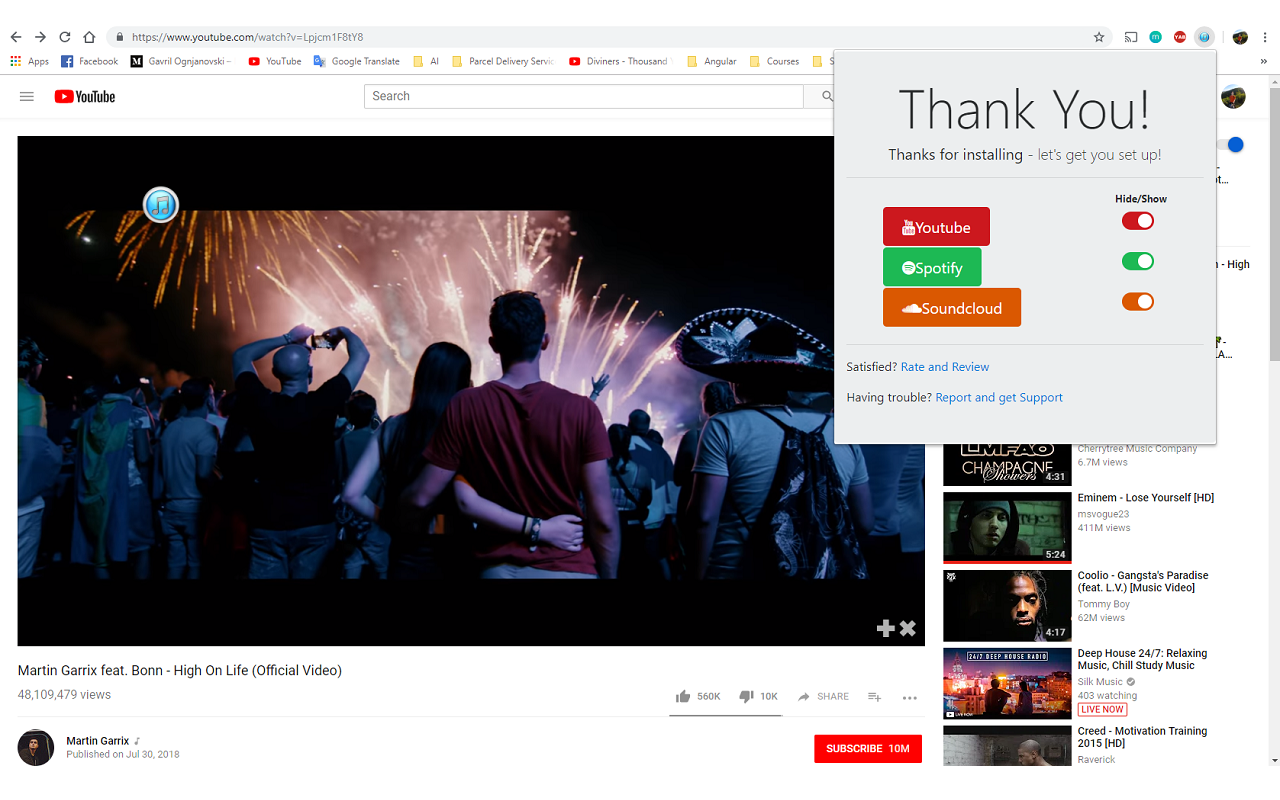Open the Report and get Support link
The width and height of the screenshot is (1280, 800).
[999, 397]
